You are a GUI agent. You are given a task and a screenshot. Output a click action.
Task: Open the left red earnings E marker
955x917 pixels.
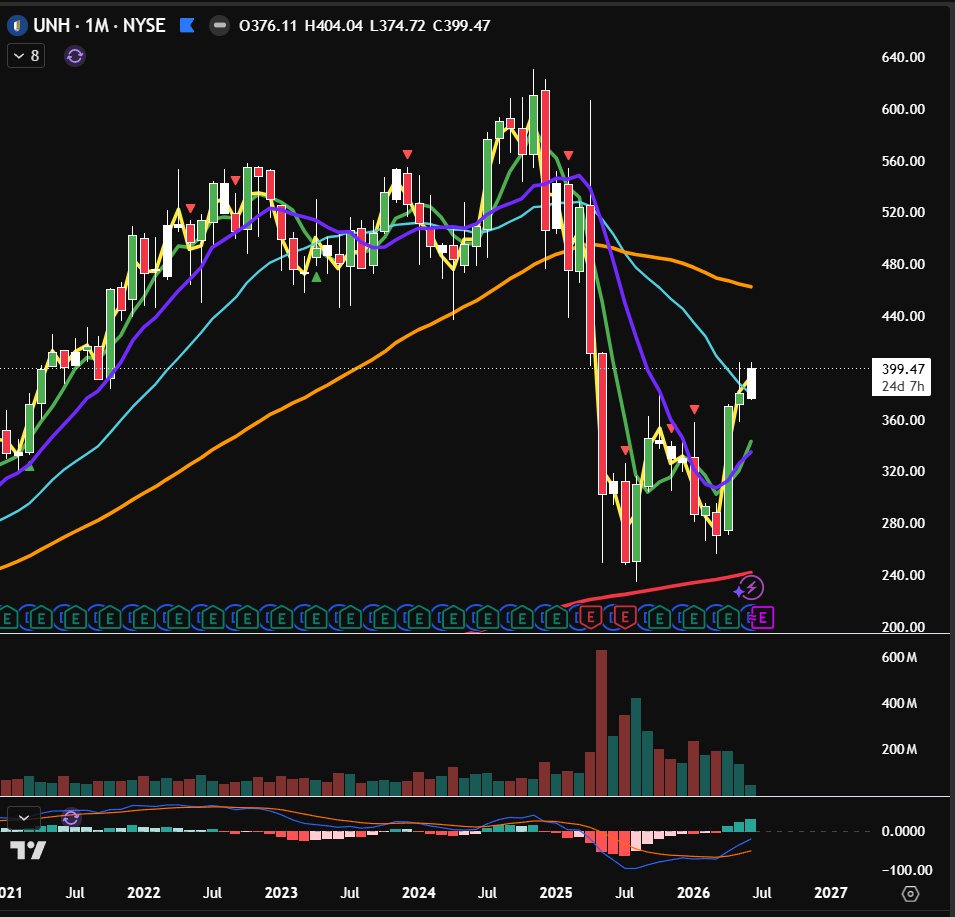tap(590, 617)
